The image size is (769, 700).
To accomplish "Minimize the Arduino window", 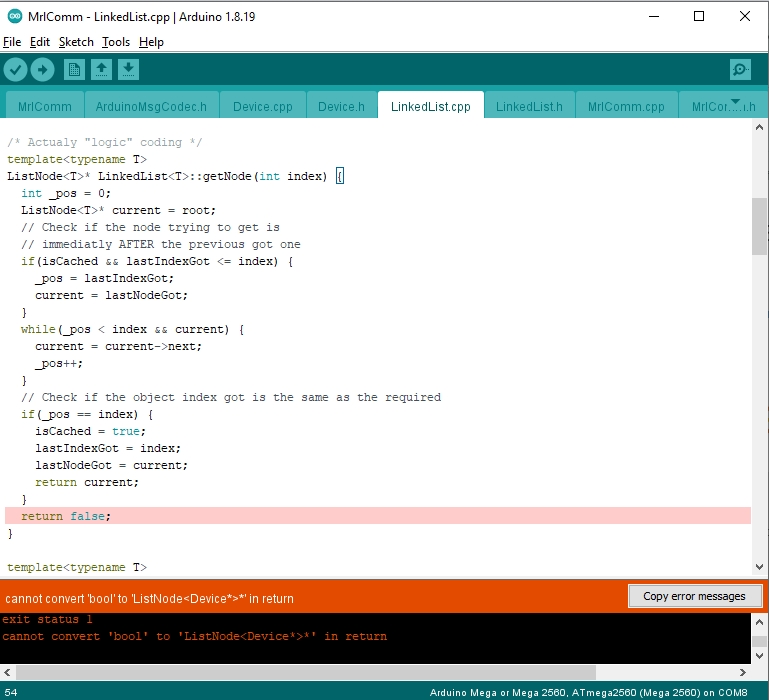I will pos(654,16).
